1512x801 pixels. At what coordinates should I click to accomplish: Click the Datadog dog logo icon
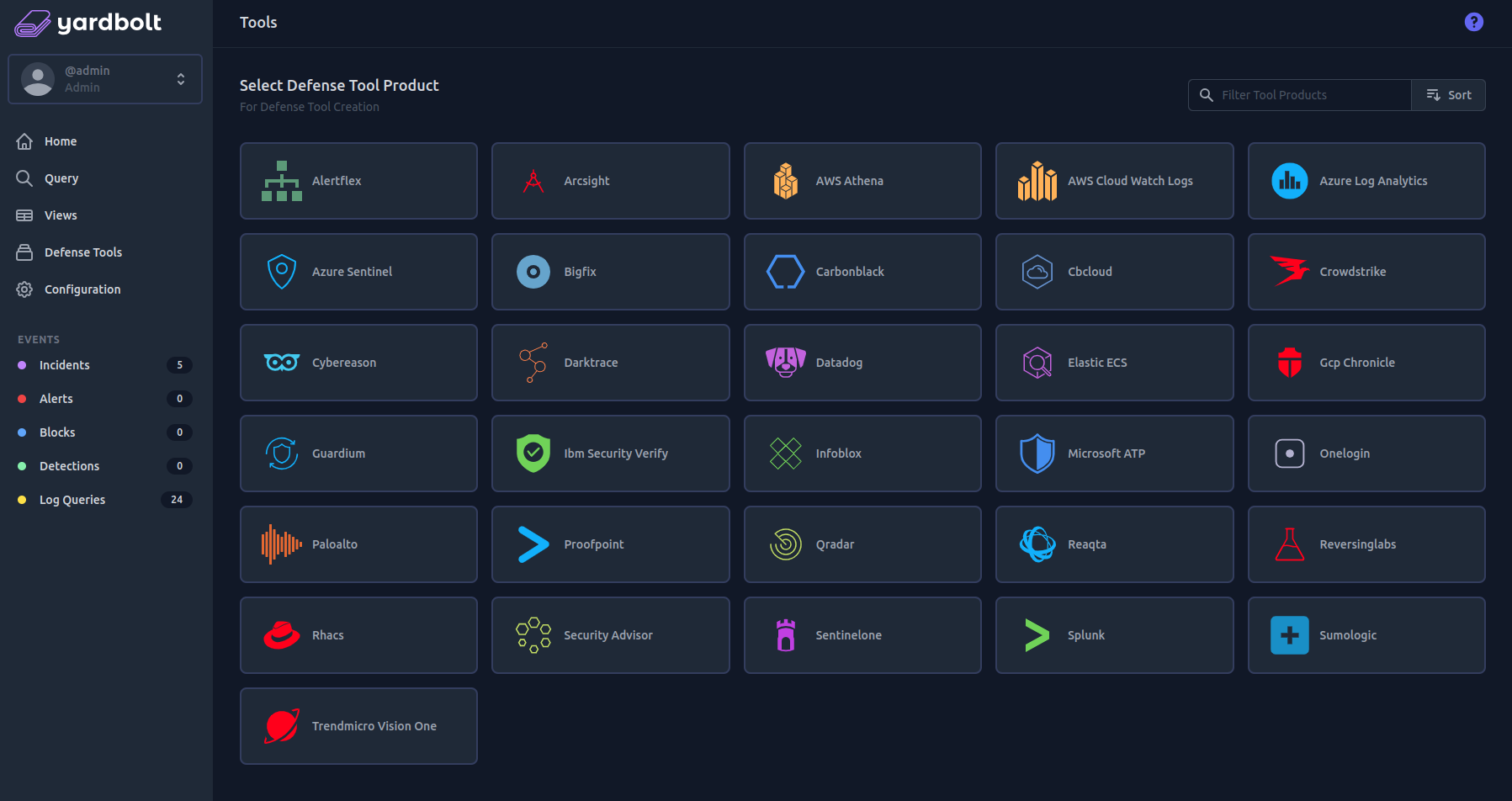[786, 363]
